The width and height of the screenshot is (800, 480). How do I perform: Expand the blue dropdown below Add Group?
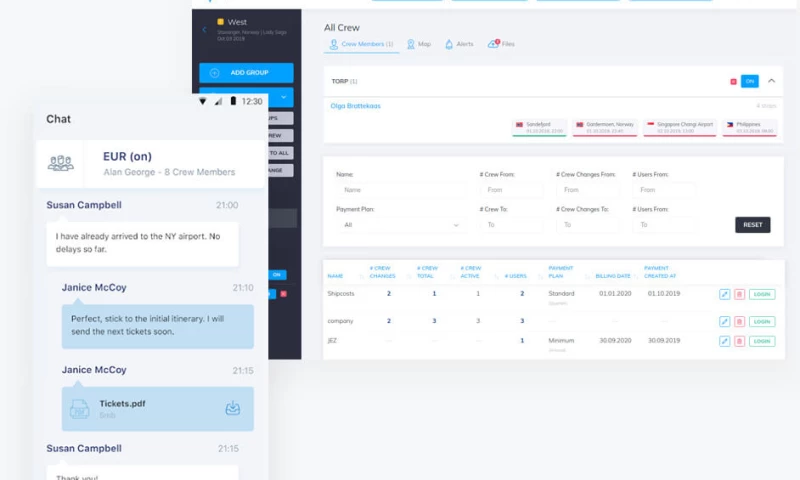coord(283,97)
